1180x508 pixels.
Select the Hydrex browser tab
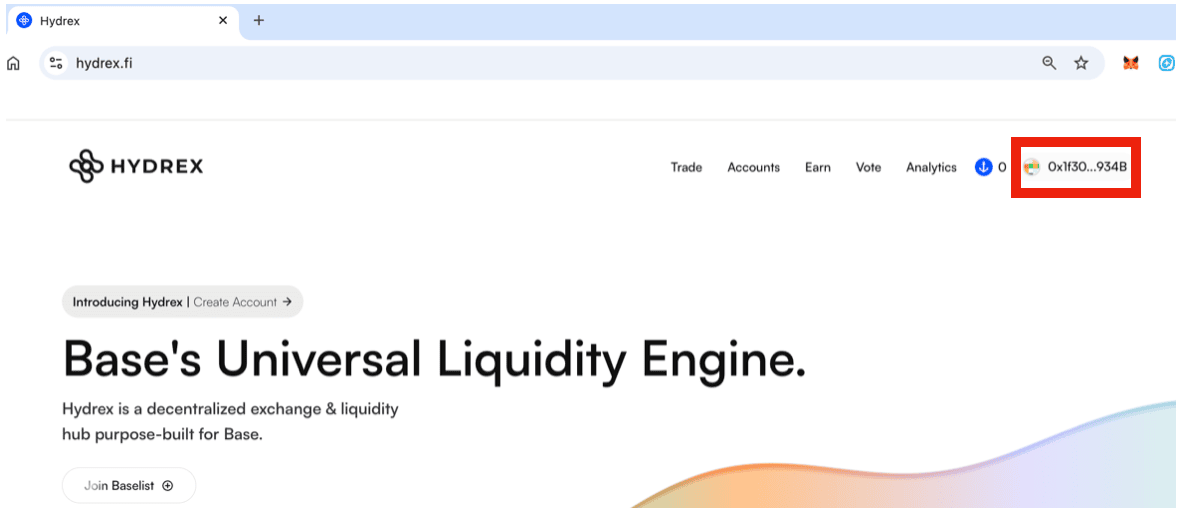pyautogui.click(x=123, y=20)
